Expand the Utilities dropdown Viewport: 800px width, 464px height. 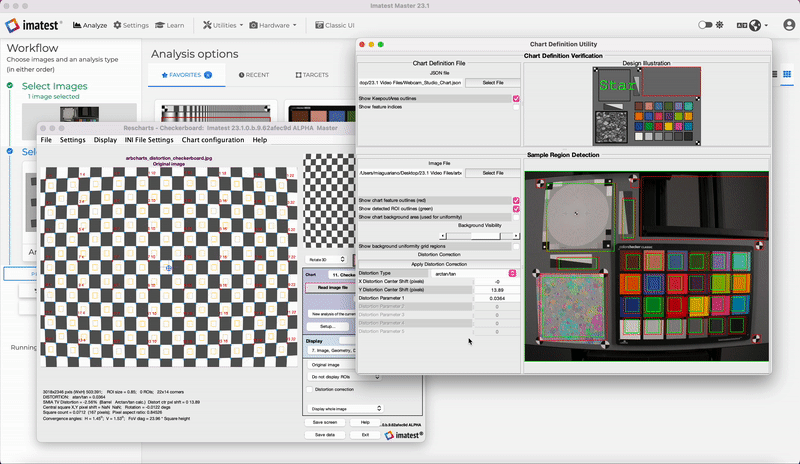[223, 25]
